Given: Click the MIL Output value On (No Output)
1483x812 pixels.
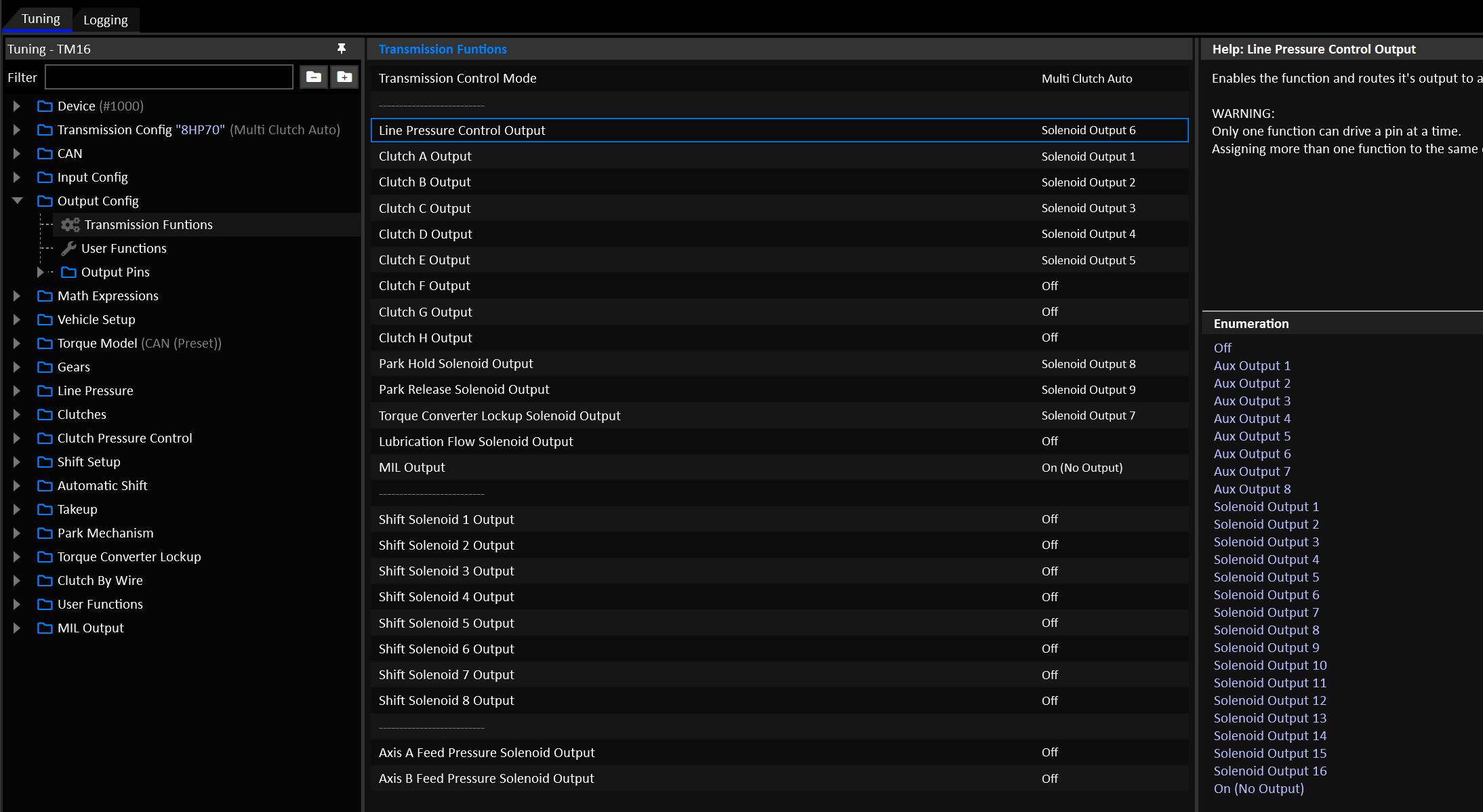Looking at the screenshot, I should 1082,468.
